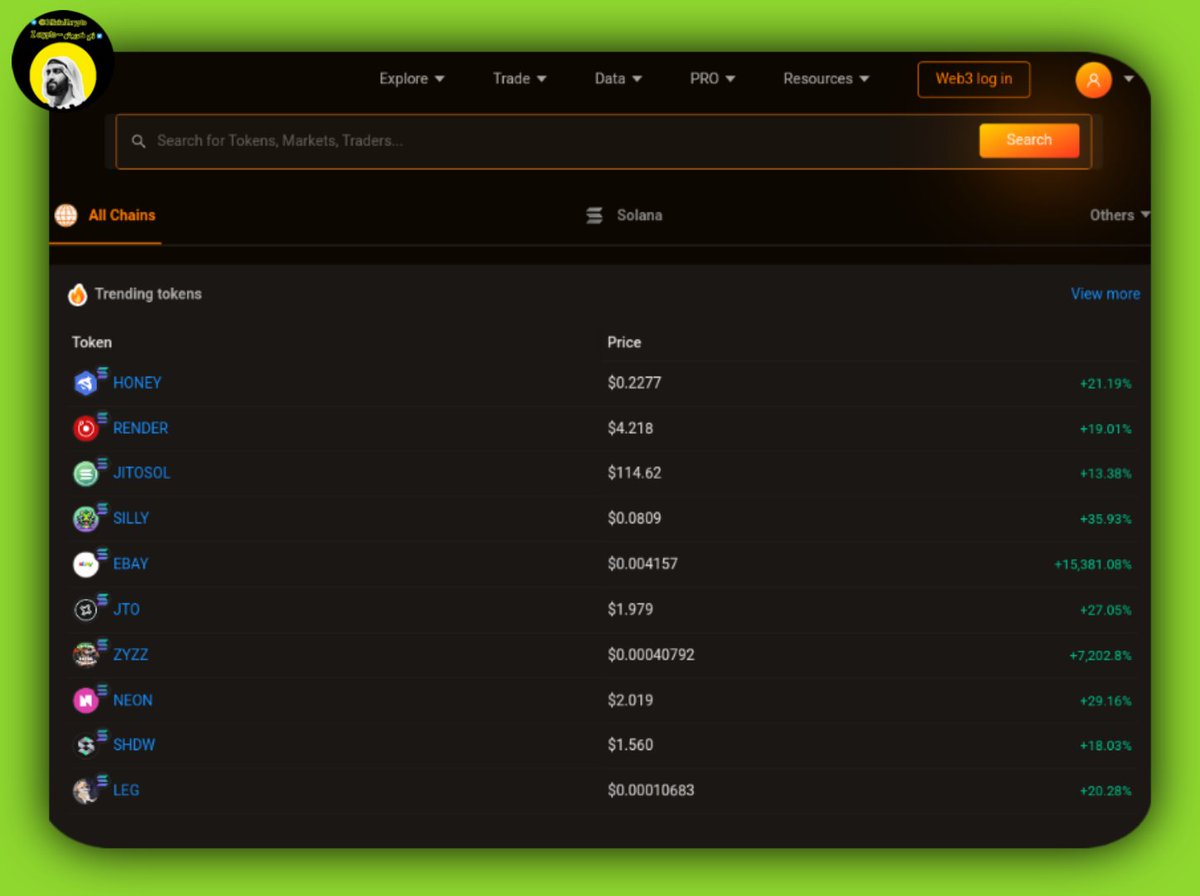
Task: Click the $0.00040792 price value
Action: pos(651,655)
